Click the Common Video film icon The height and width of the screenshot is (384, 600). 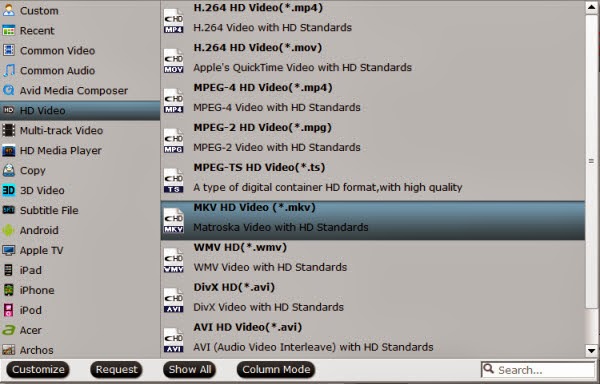8,50
